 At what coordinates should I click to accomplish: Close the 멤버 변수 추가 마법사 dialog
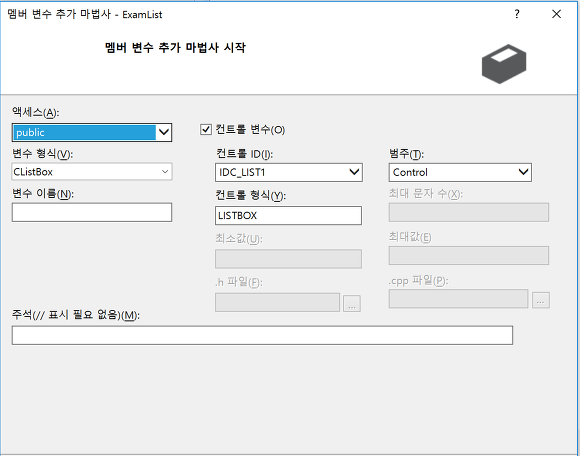[x=556, y=14]
